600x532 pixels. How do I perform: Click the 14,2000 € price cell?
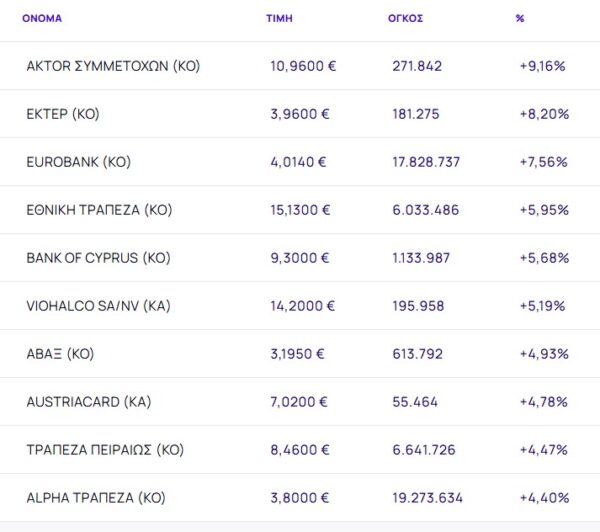point(302,306)
